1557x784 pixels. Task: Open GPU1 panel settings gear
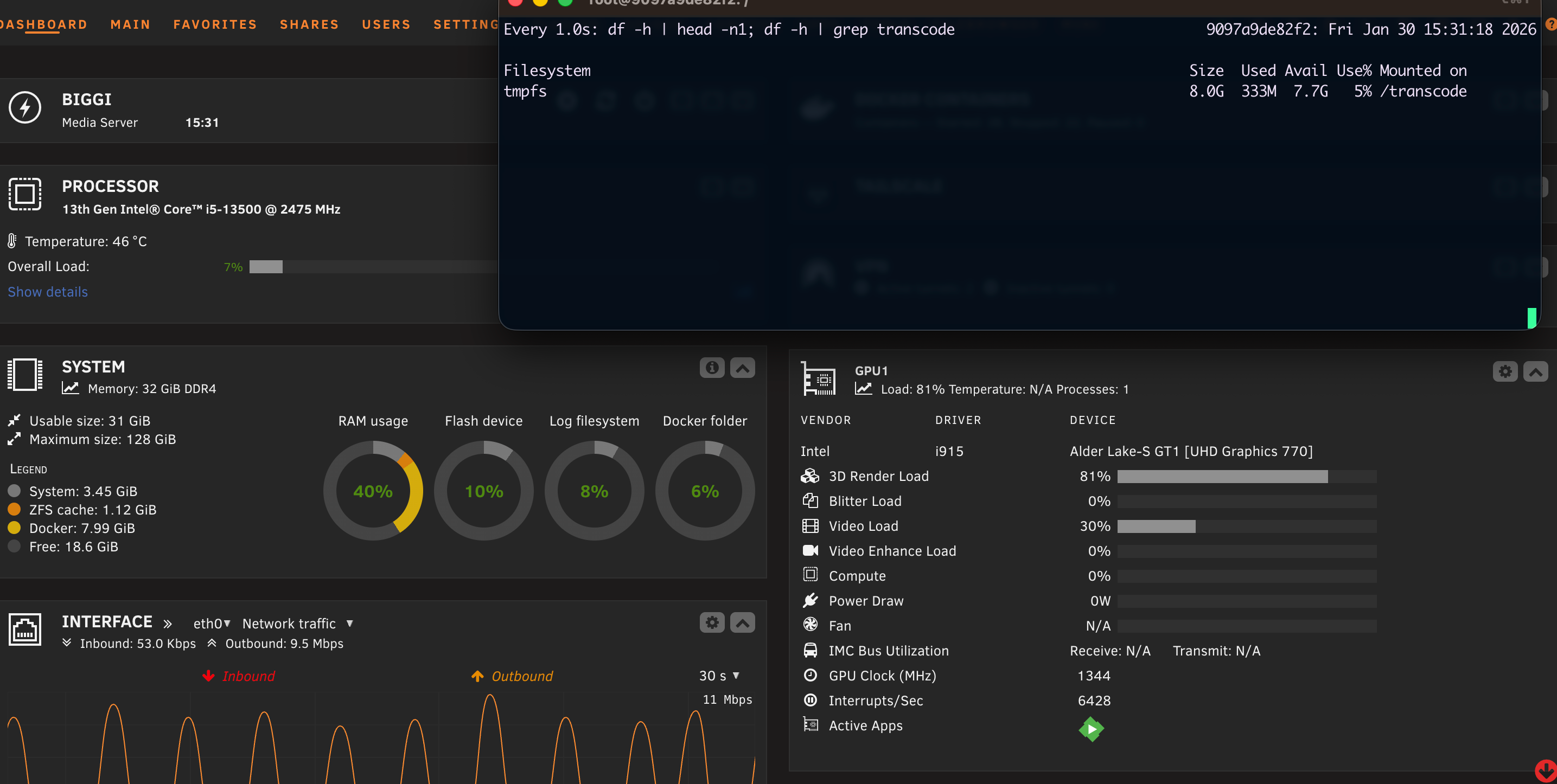(1504, 371)
